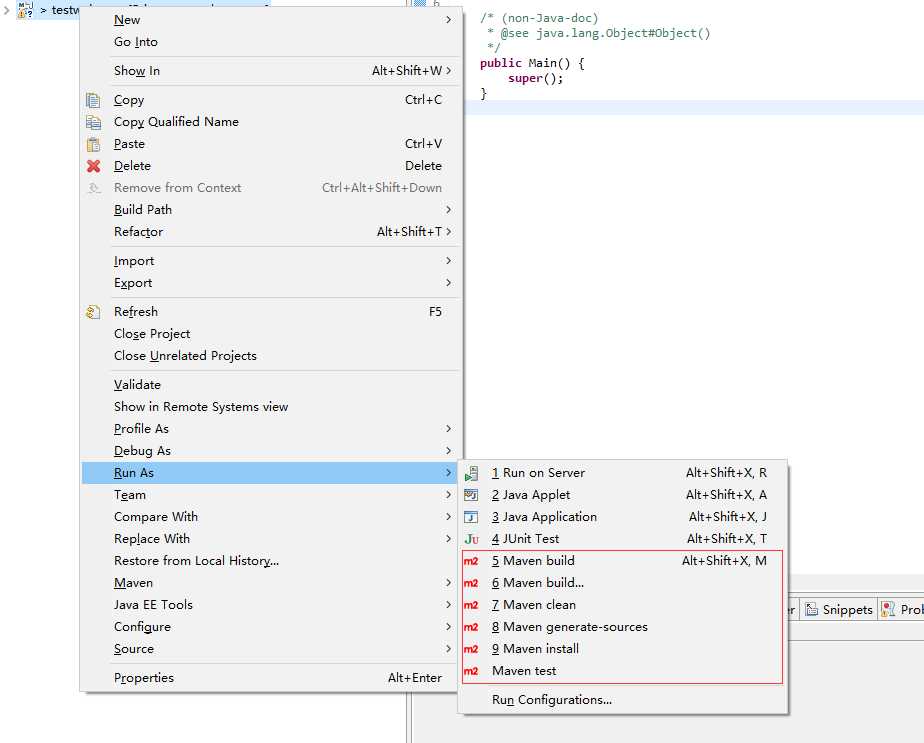924x743 pixels.
Task: Expand the Show In submenu arrow
Action: coord(448,71)
